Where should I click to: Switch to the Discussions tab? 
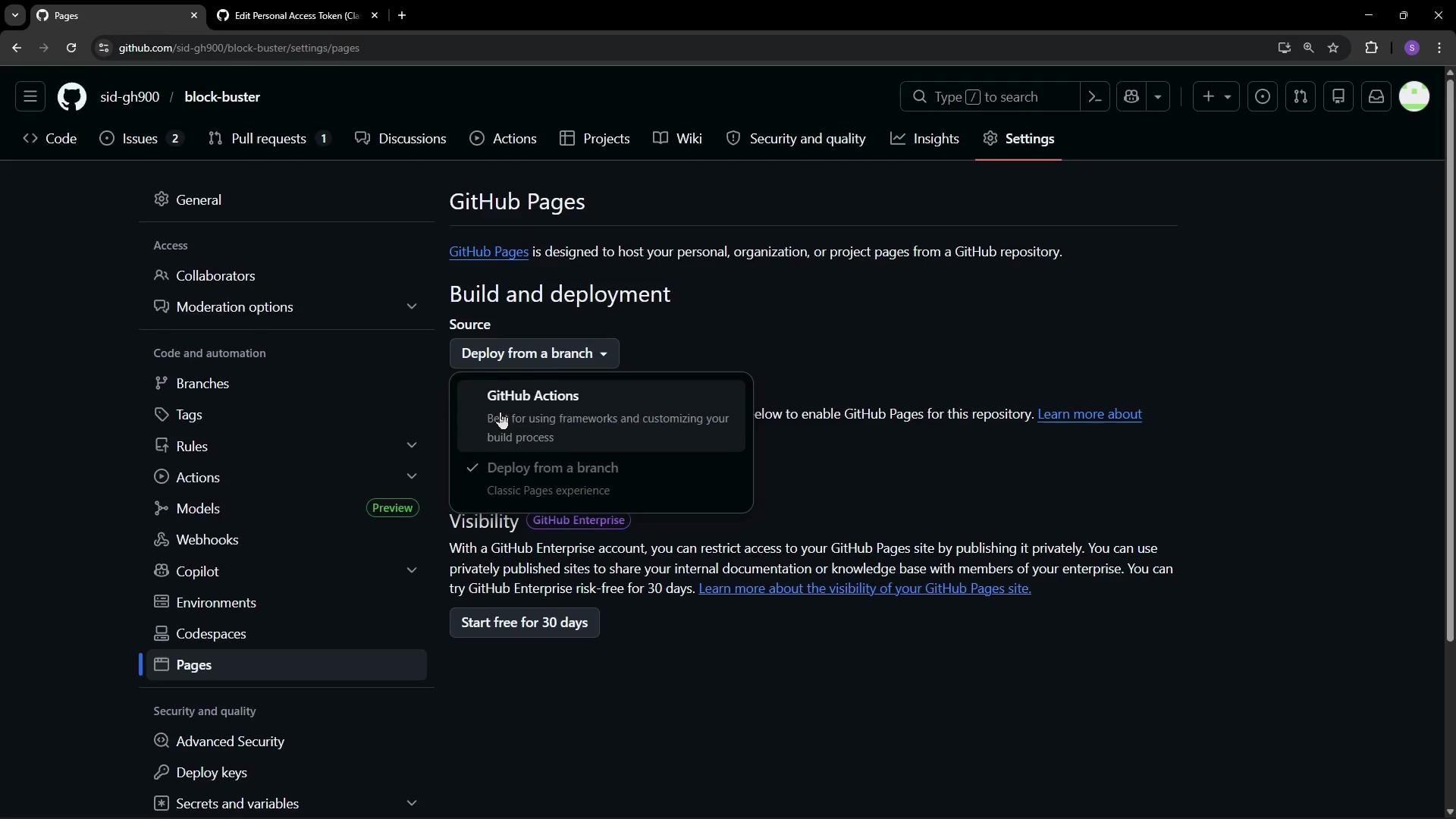click(x=401, y=139)
